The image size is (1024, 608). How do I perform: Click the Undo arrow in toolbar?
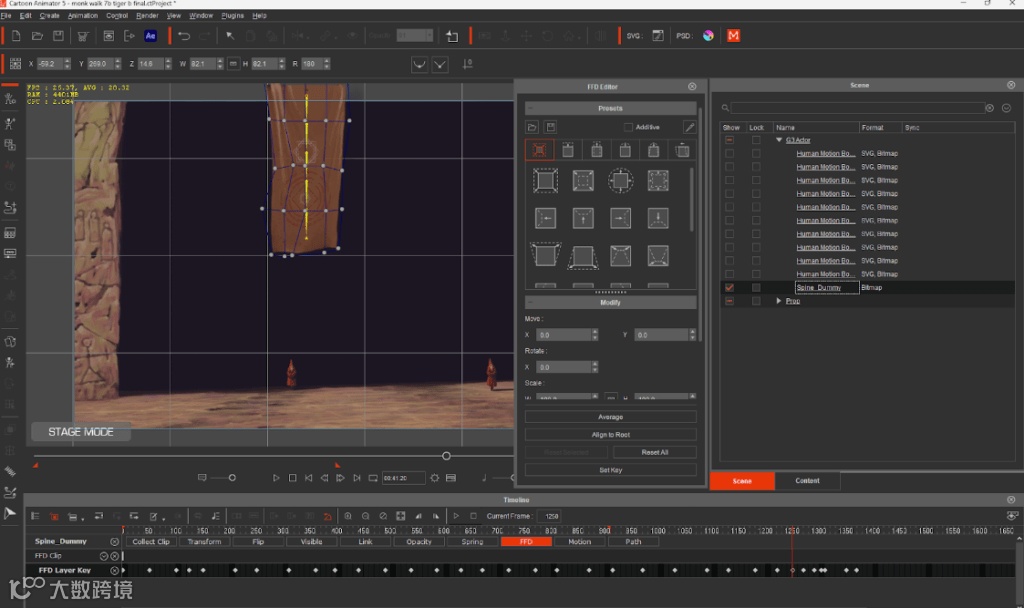click(x=184, y=36)
